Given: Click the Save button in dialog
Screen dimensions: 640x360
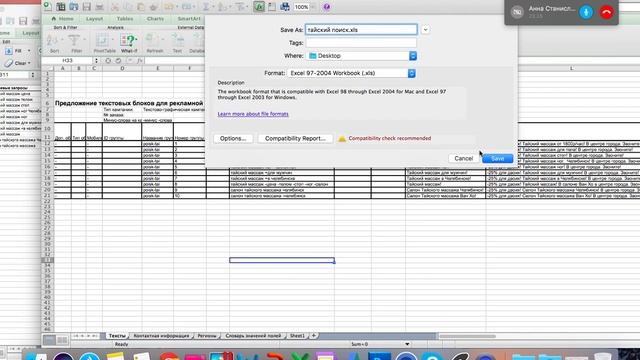Looking at the screenshot, I should click(498, 158).
